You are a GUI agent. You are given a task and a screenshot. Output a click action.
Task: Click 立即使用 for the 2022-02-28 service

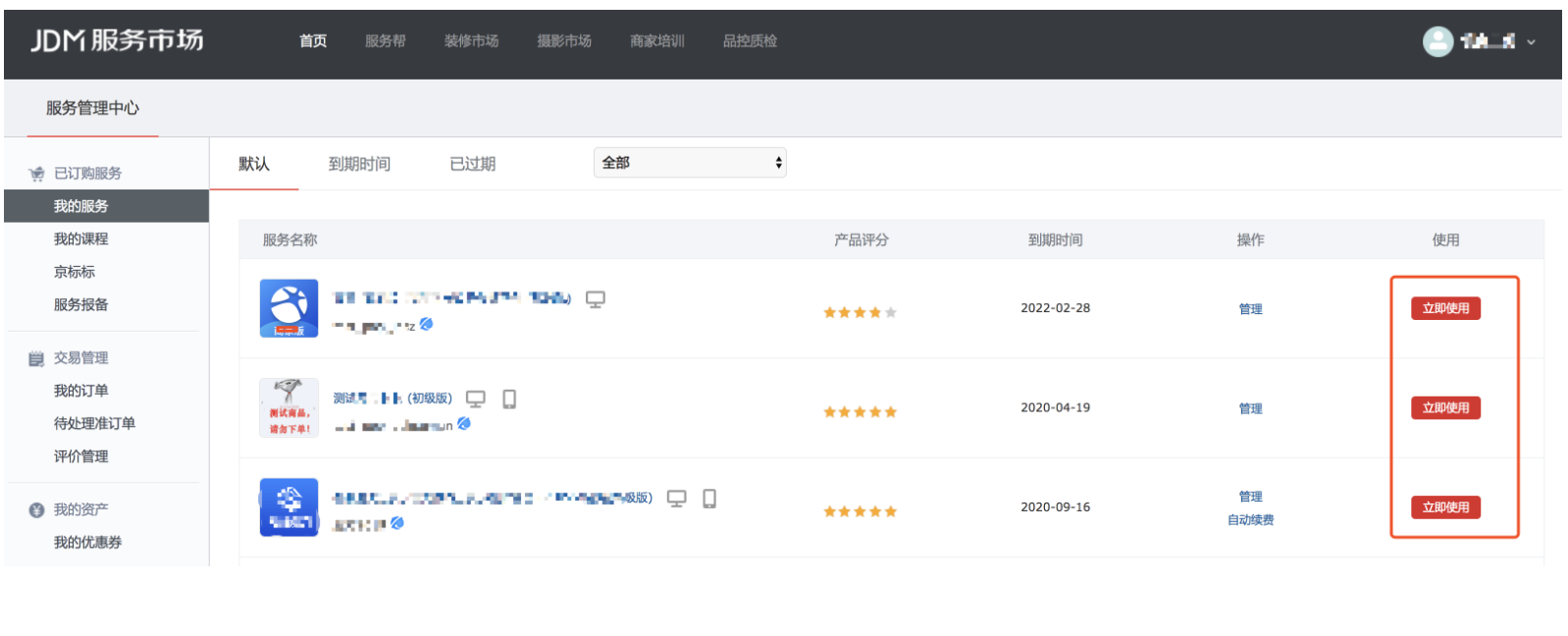pos(1445,308)
